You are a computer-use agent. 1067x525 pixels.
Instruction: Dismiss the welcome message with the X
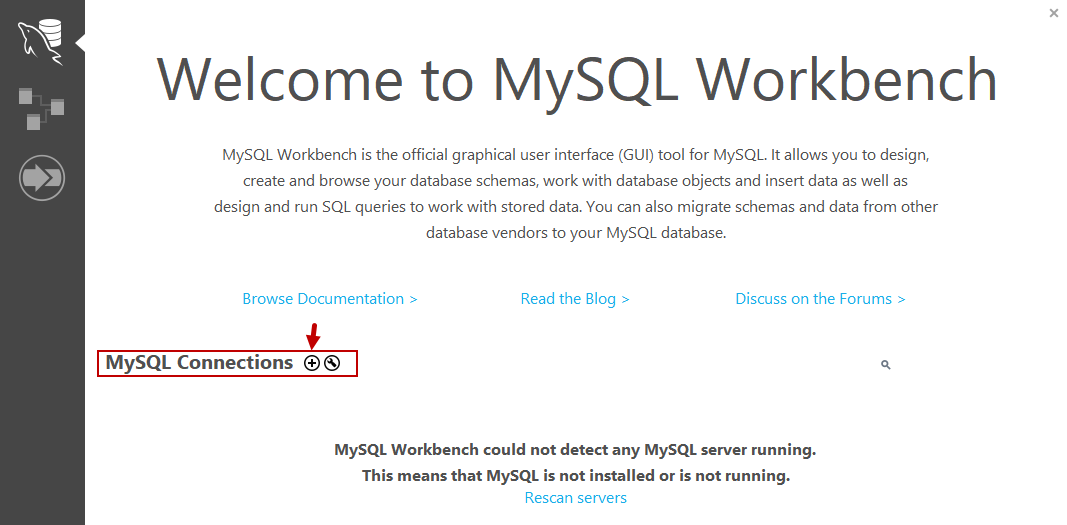coord(1053,13)
